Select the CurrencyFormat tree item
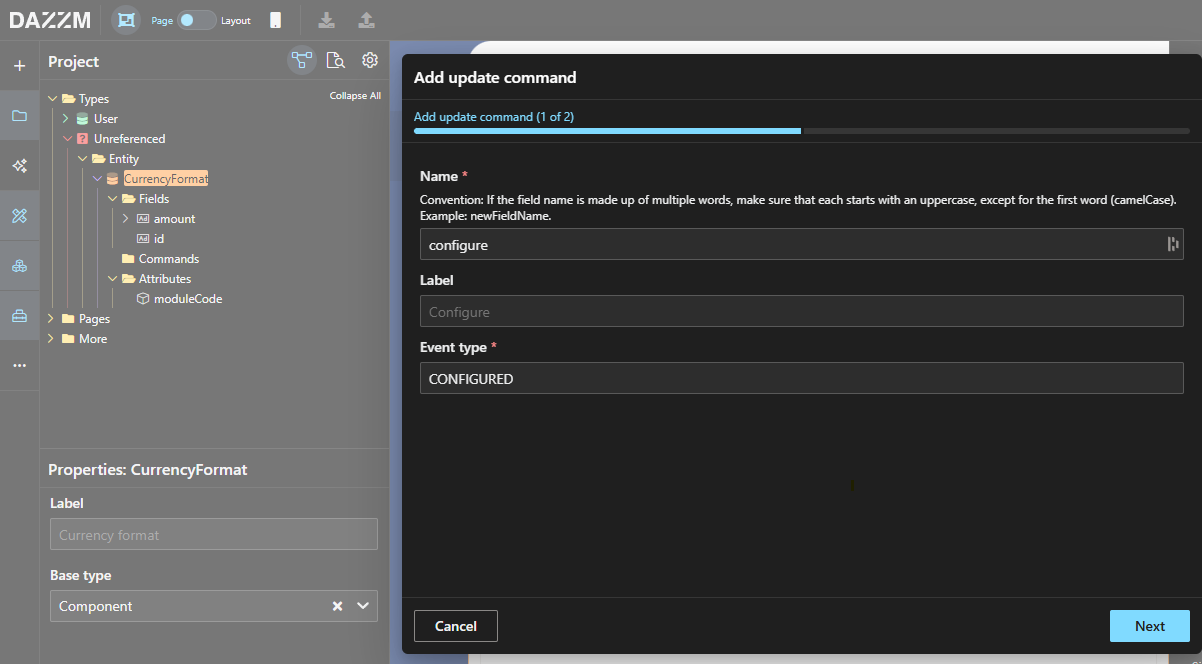 165,179
